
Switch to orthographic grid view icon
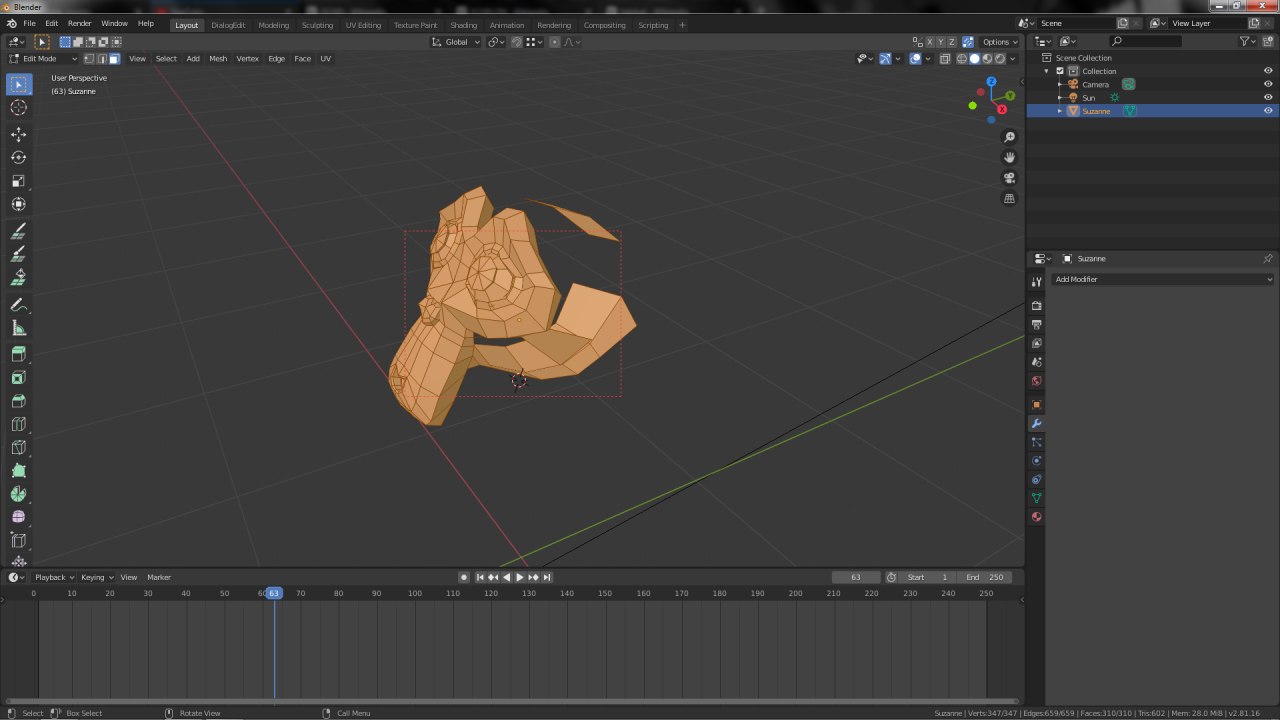coord(1009,199)
